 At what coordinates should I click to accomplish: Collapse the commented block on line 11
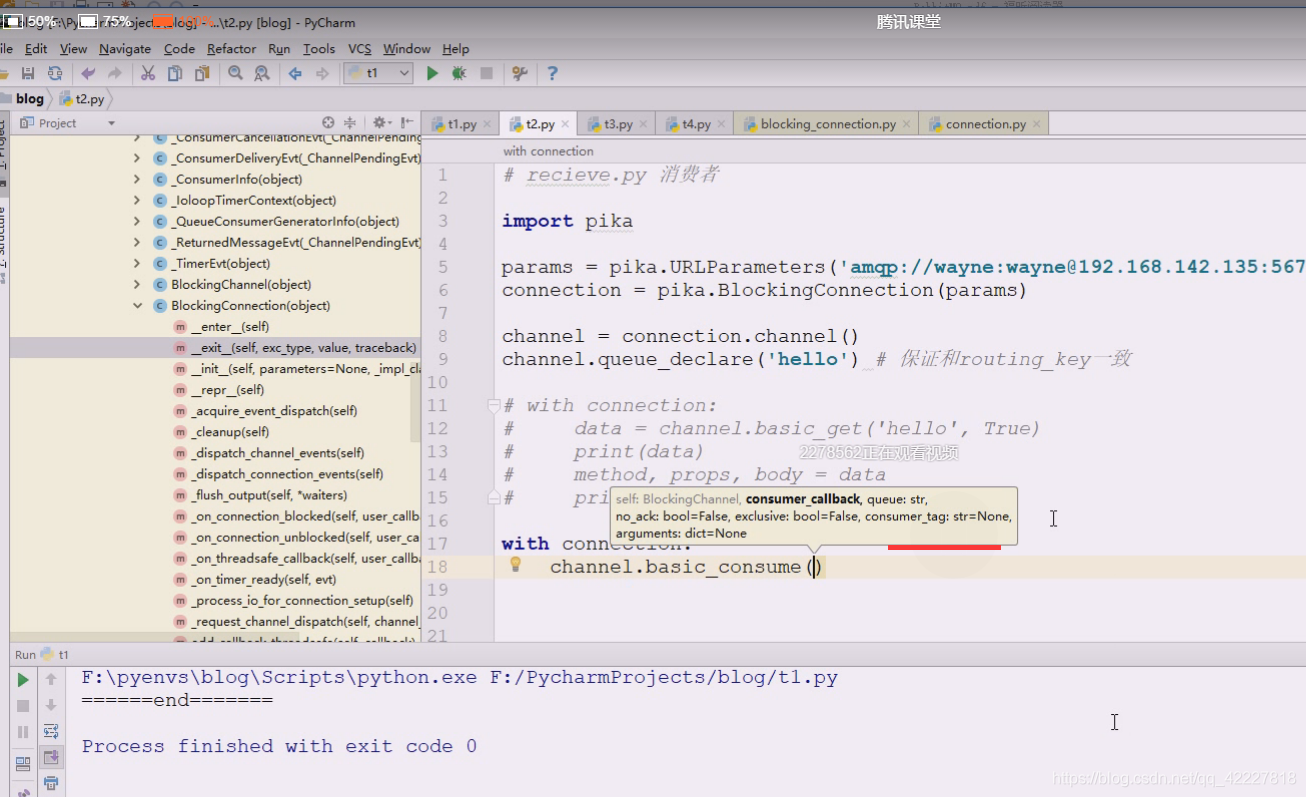click(x=493, y=405)
